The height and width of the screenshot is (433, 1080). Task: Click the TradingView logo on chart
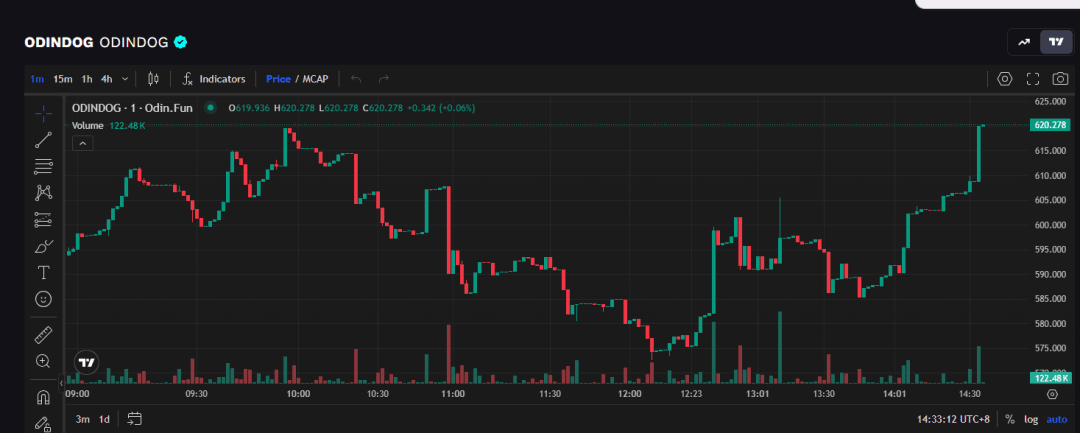(87, 362)
